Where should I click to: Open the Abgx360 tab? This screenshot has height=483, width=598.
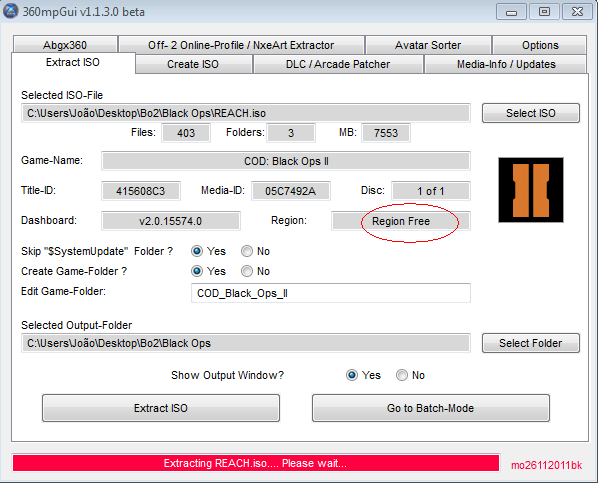(x=65, y=45)
